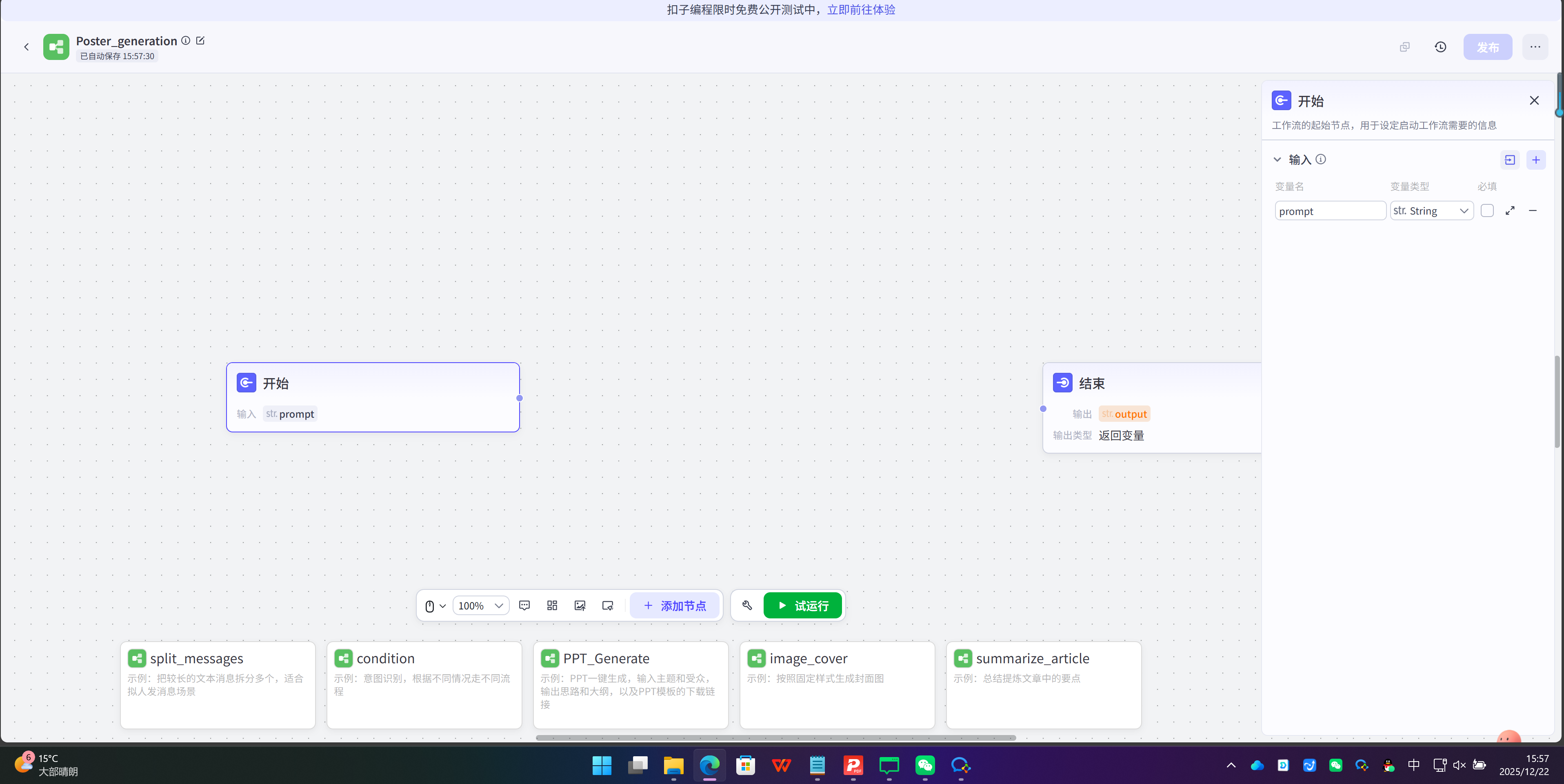Image resolution: width=1564 pixels, height=784 pixels.
Task: Click the horizontal scrollbar under templates
Action: coord(775,738)
